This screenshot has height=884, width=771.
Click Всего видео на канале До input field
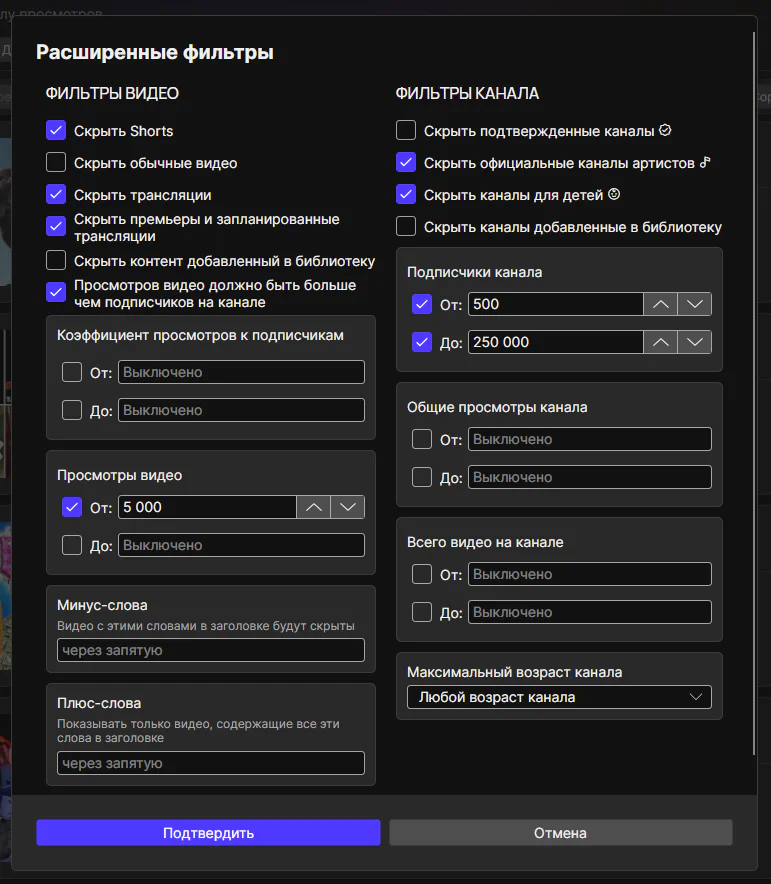(590, 612)
